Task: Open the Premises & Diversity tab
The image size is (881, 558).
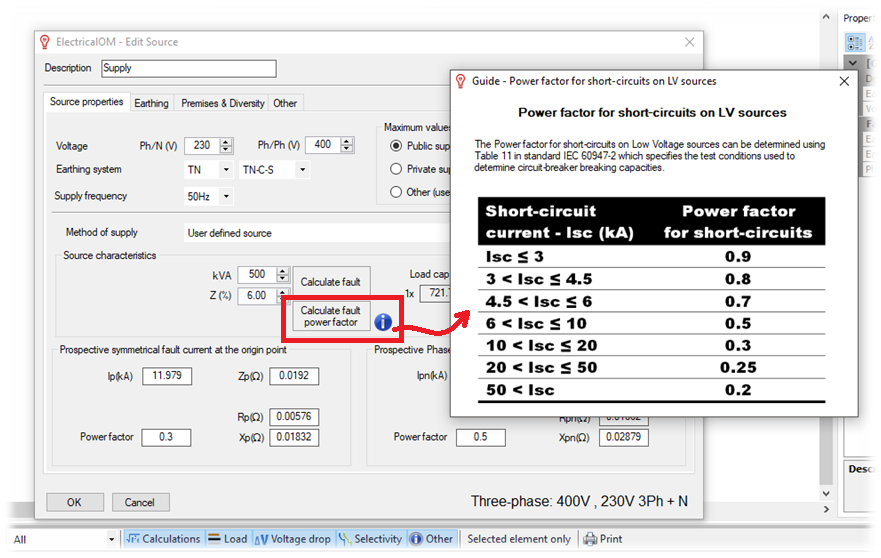Action: point(222,103)
